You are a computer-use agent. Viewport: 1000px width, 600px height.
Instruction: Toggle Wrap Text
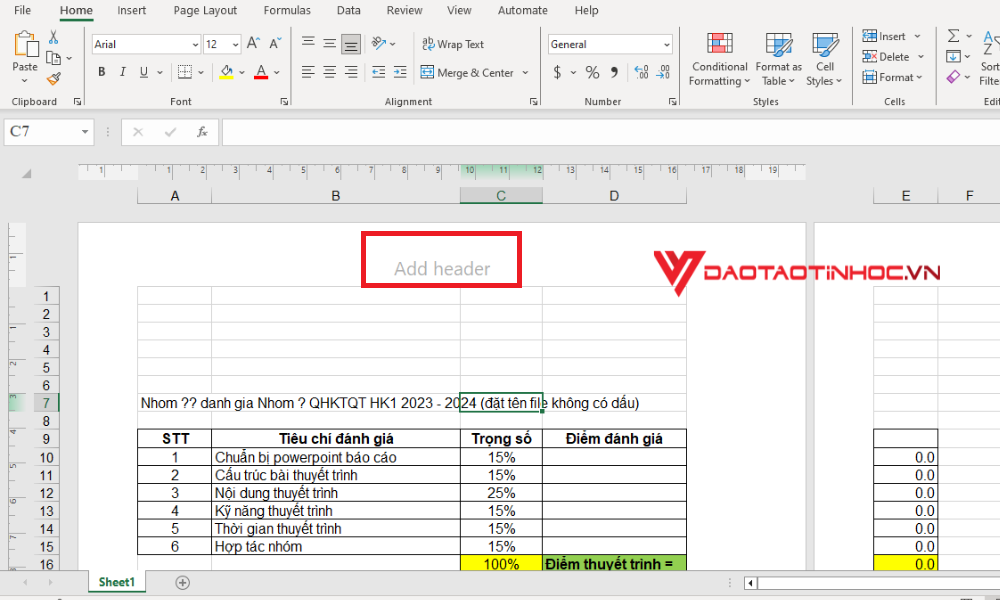(x=453, y=44)
